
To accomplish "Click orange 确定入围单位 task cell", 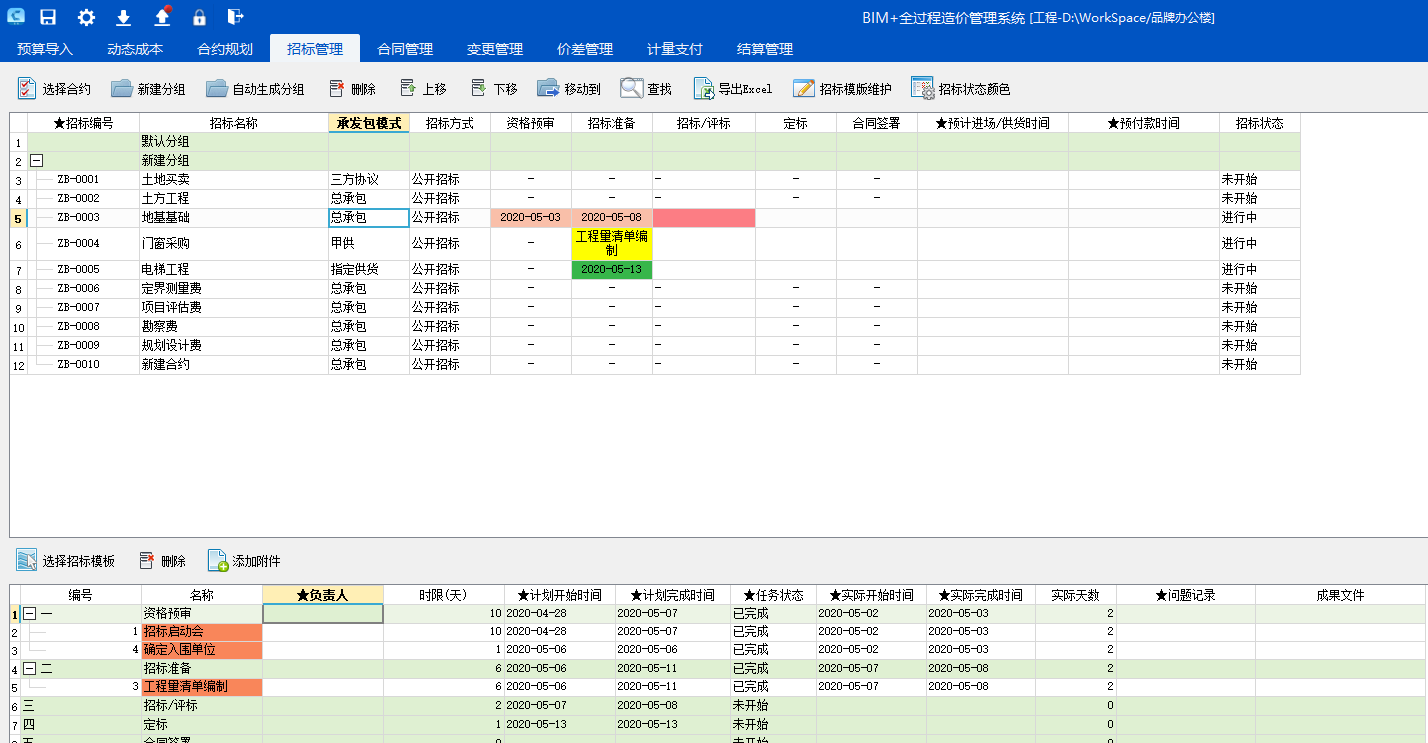I will [x=201, y=650].
